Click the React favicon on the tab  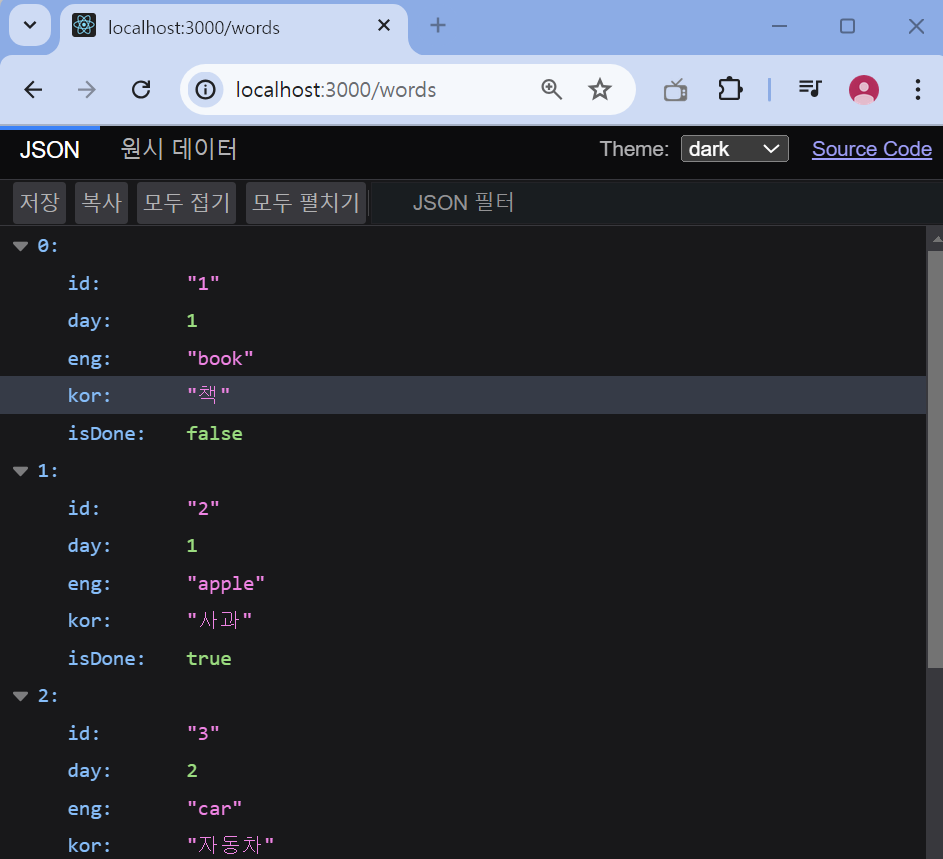click(84, 25)
